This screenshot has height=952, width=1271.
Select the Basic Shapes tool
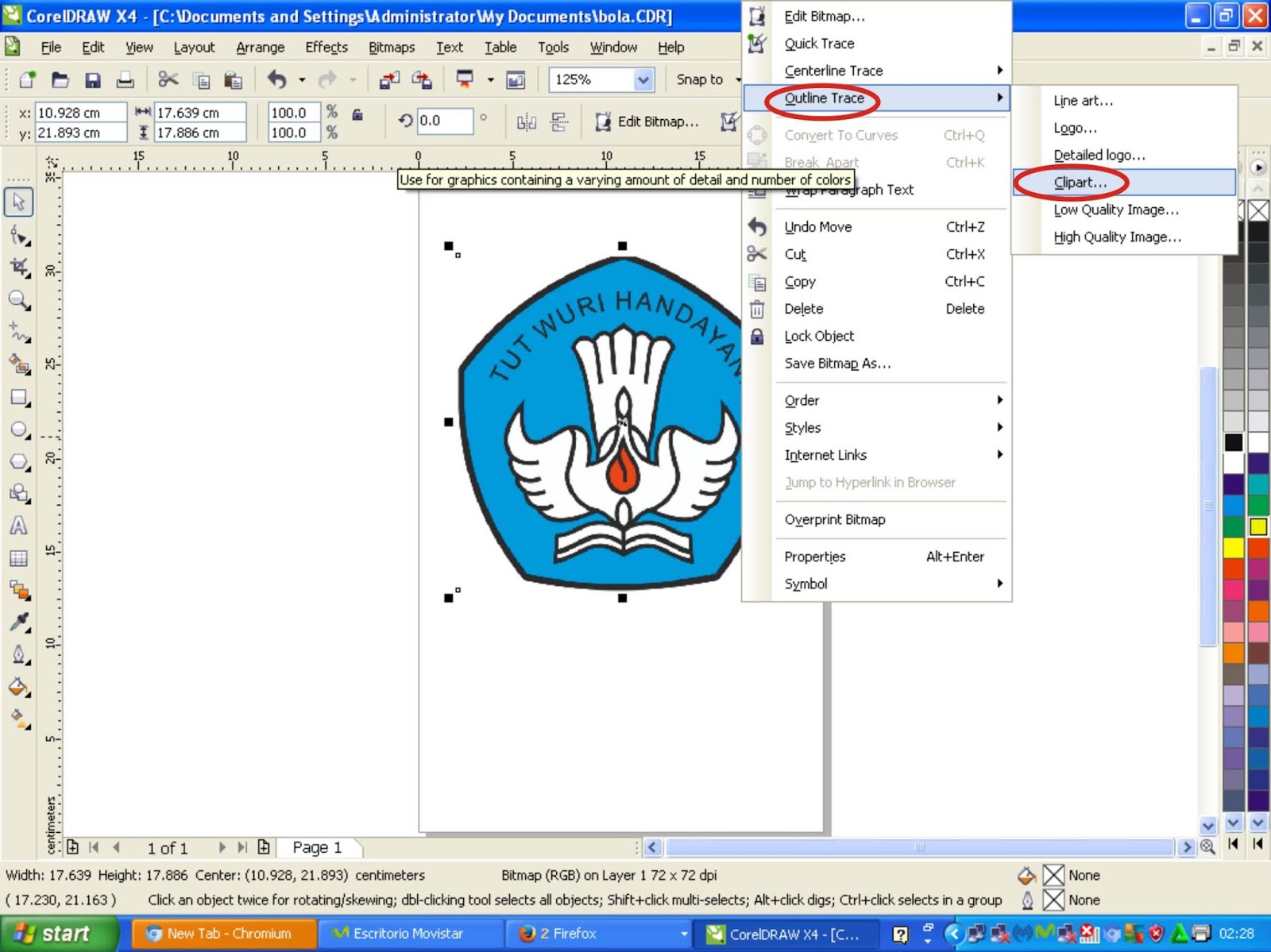[18, 493]
